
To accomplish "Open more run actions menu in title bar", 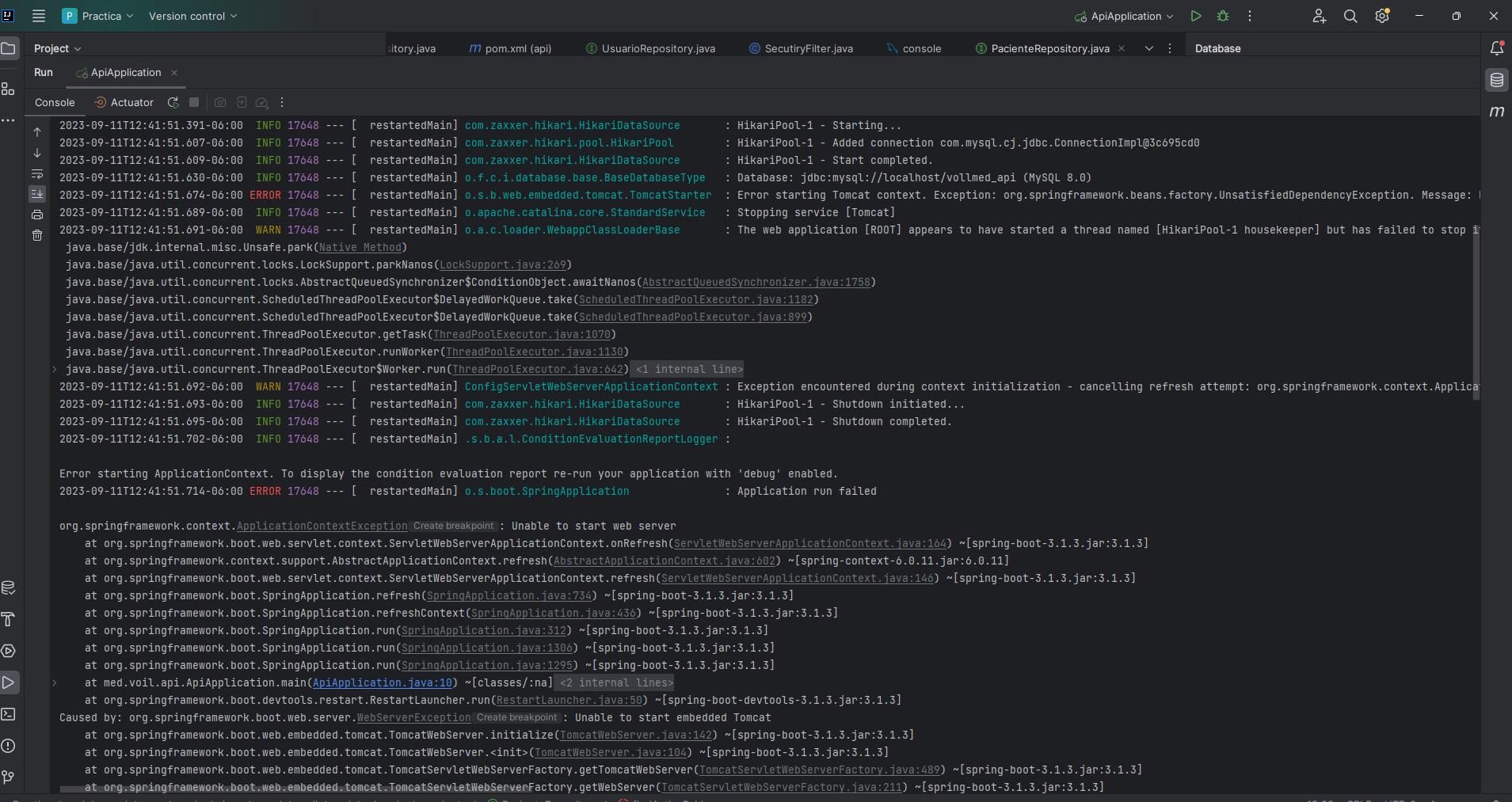I will pyautogui.click(x=1250, y=16).
